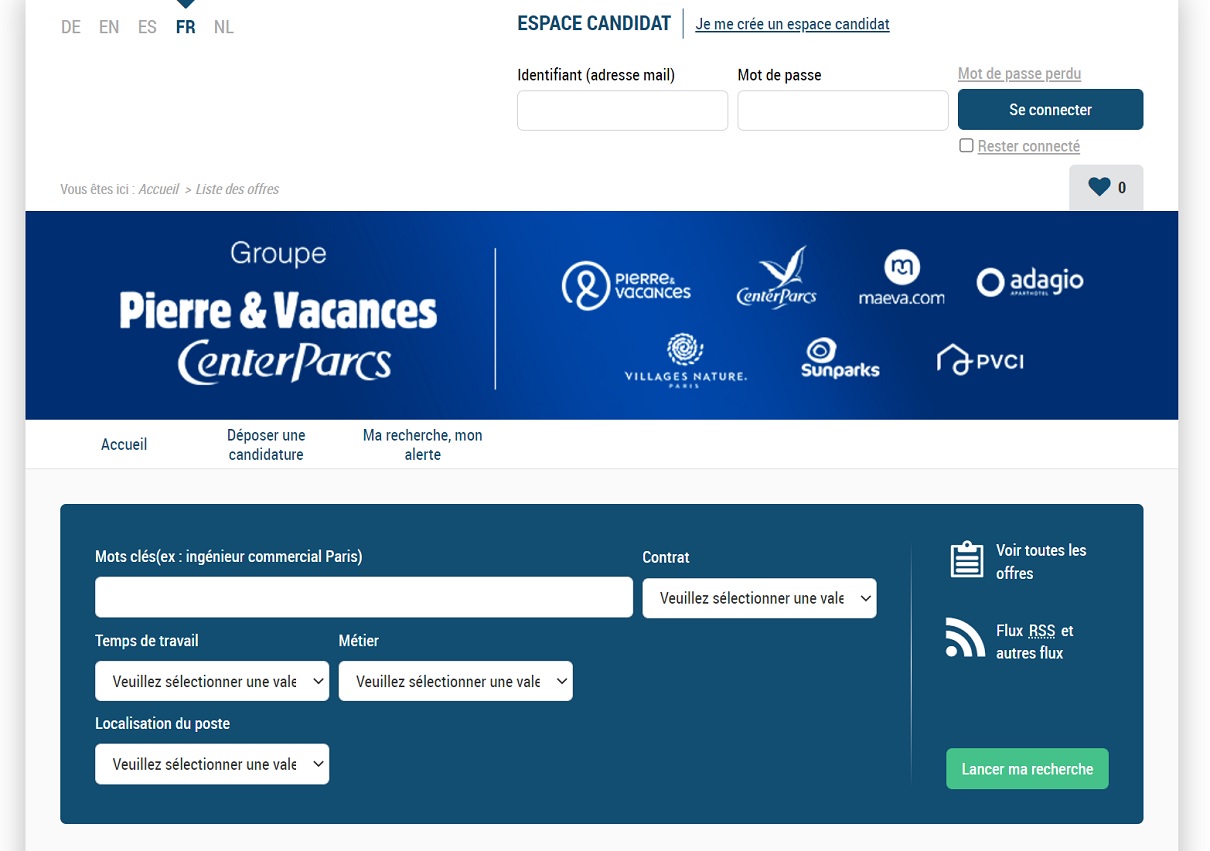
Task: Click the 'Lancer ma recherche' button
Action: 1027,769
